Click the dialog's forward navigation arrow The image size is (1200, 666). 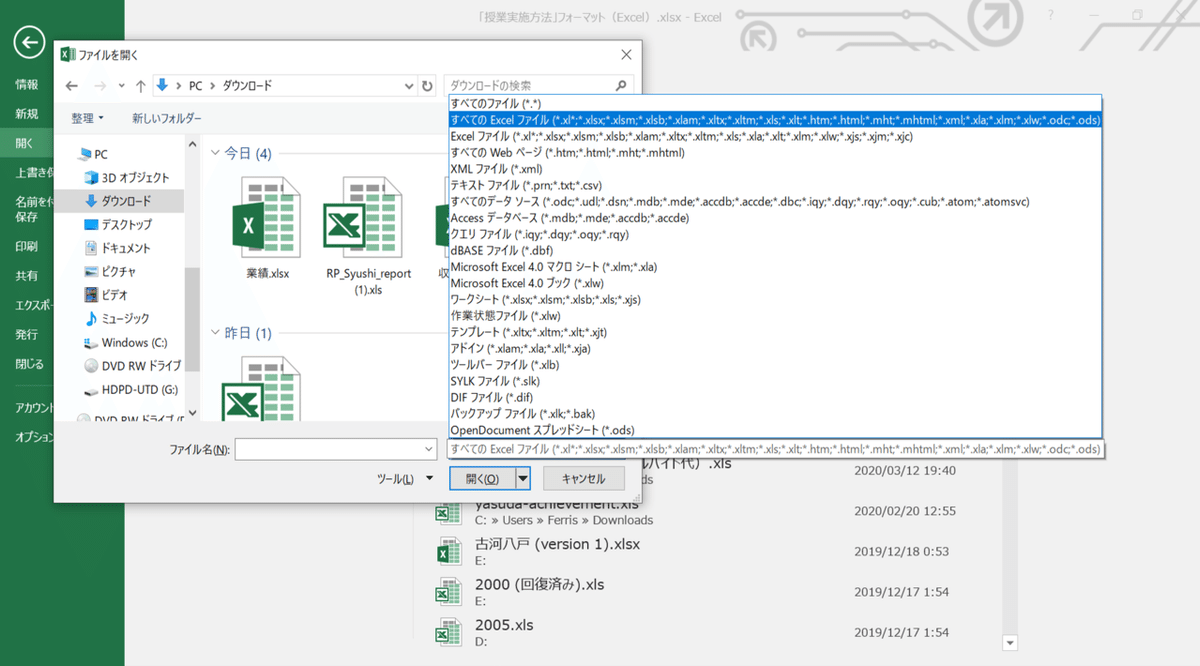coord(99,86)
